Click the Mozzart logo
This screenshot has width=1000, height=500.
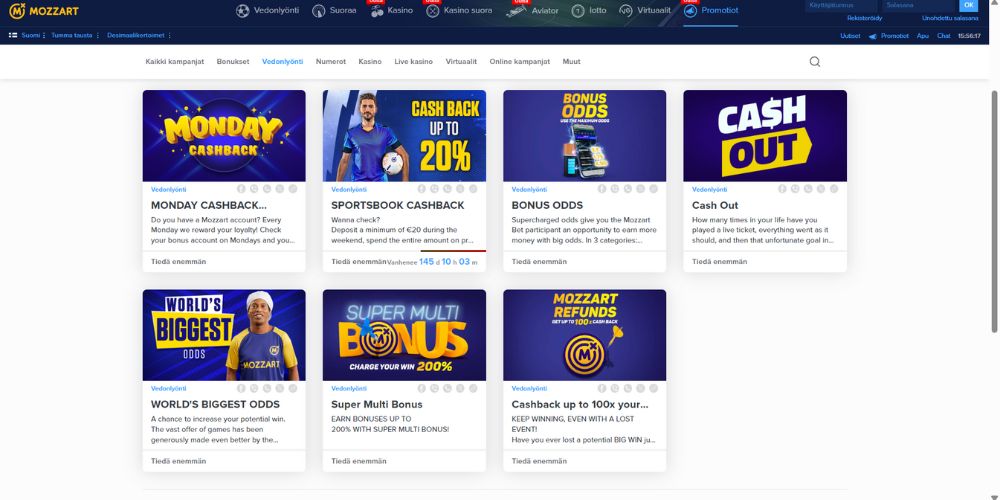pyautogui.click(x=44, y=11)
